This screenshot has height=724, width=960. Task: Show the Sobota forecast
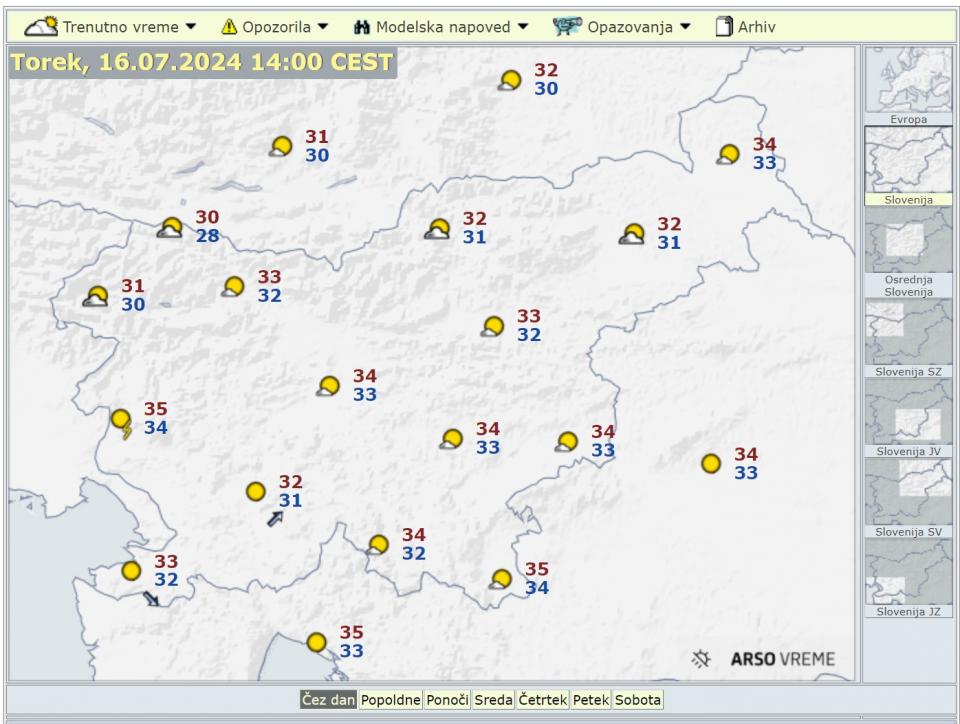[x=638, y=700]
